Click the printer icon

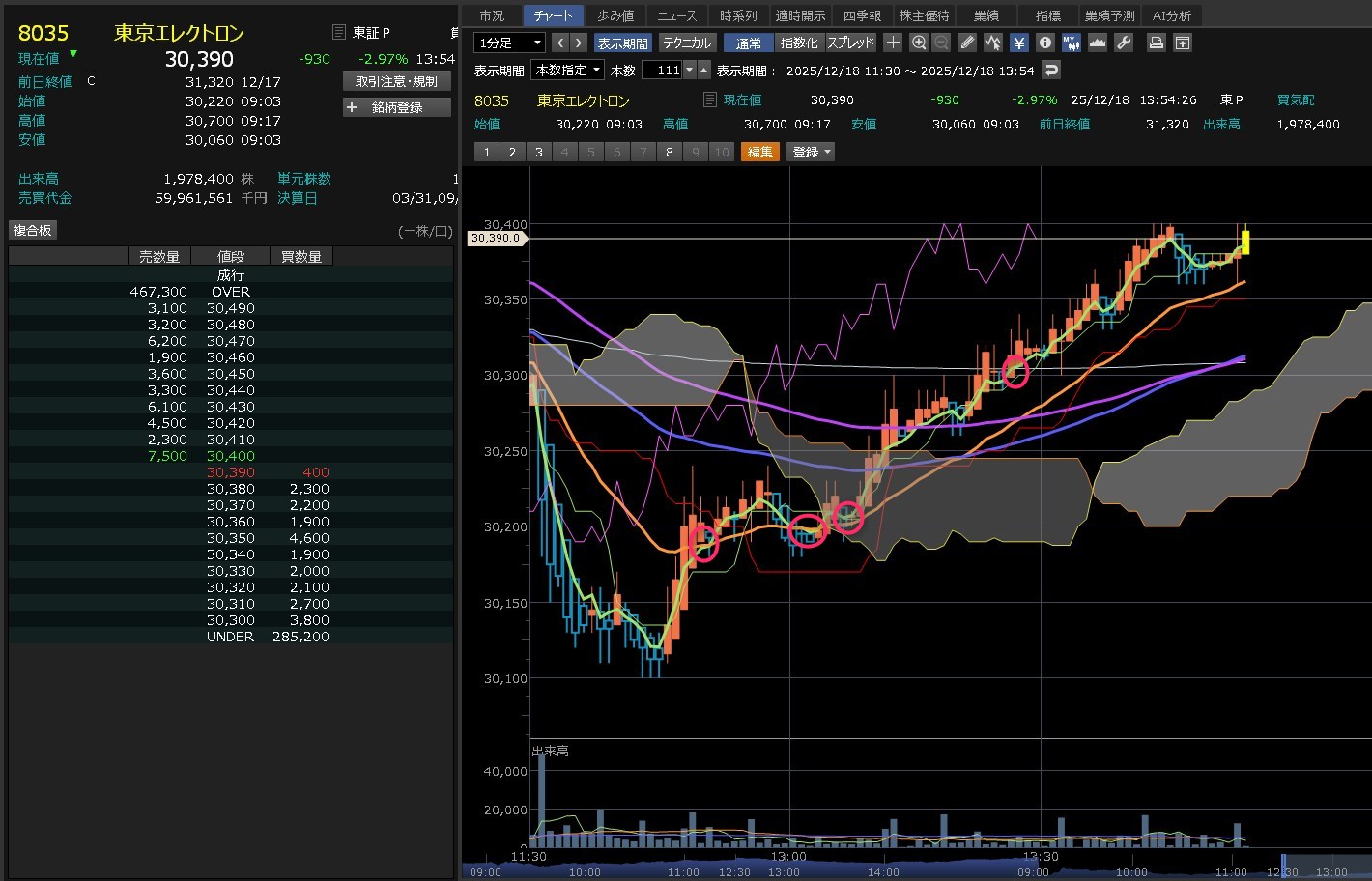point(1156,43)
